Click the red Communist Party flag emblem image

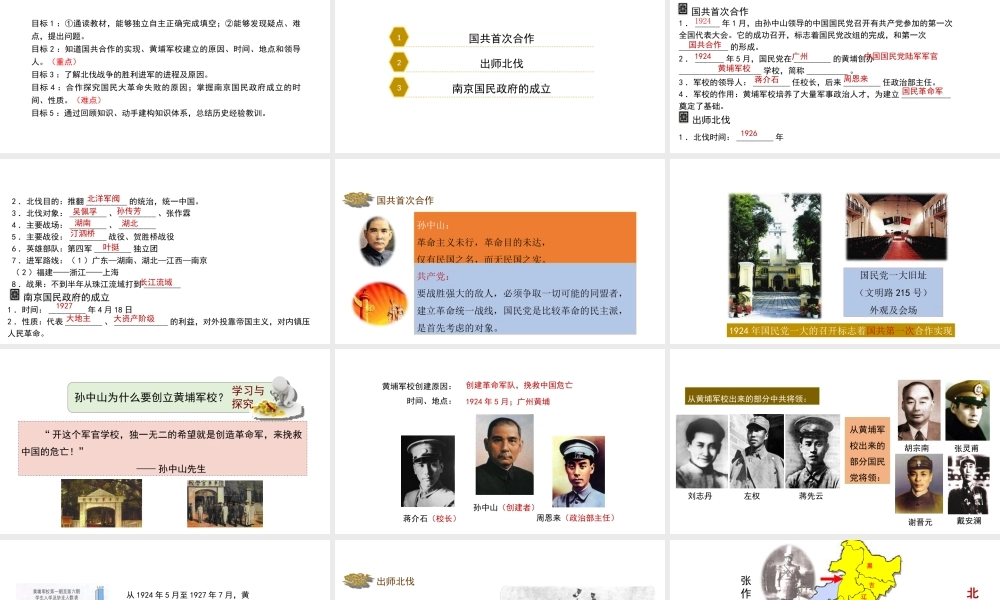[380, 303]
